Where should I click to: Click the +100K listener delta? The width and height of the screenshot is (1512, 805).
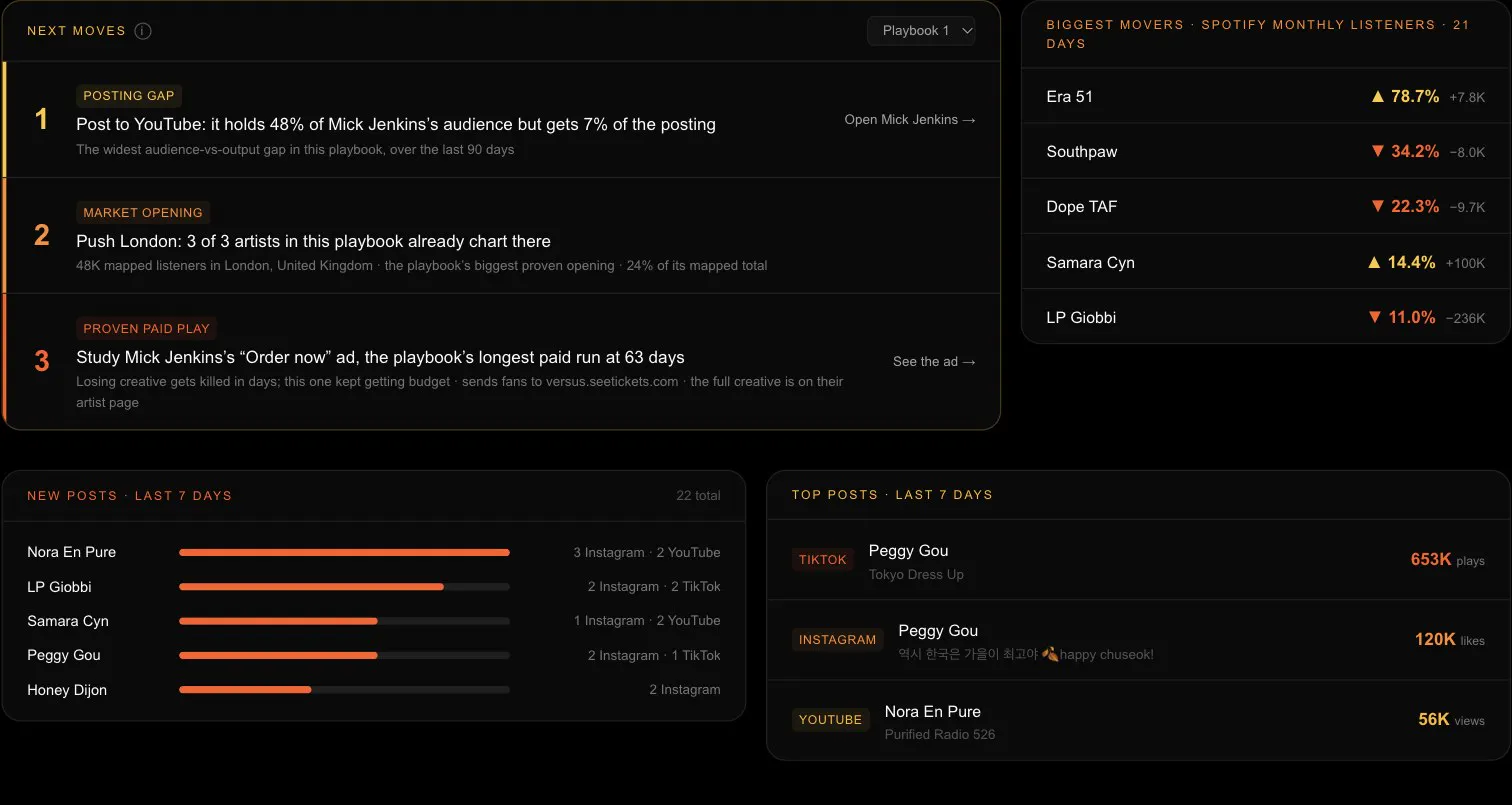1465,264
